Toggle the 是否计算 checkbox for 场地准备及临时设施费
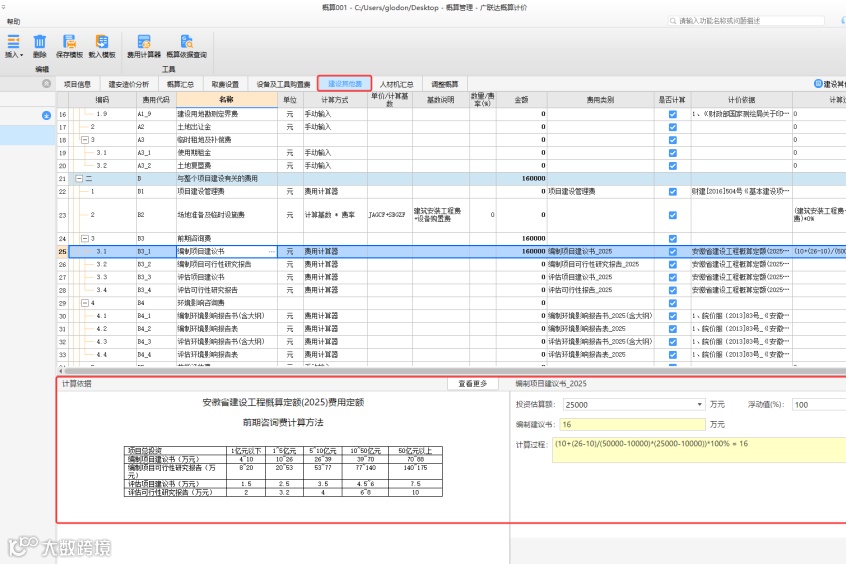 point(672,215)
